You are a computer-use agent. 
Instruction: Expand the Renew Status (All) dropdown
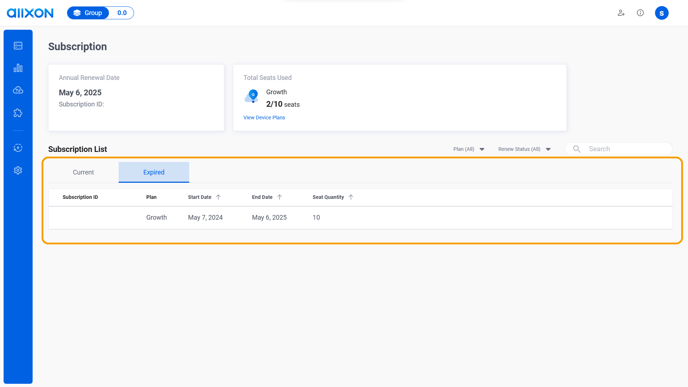(x=524, y=149)
